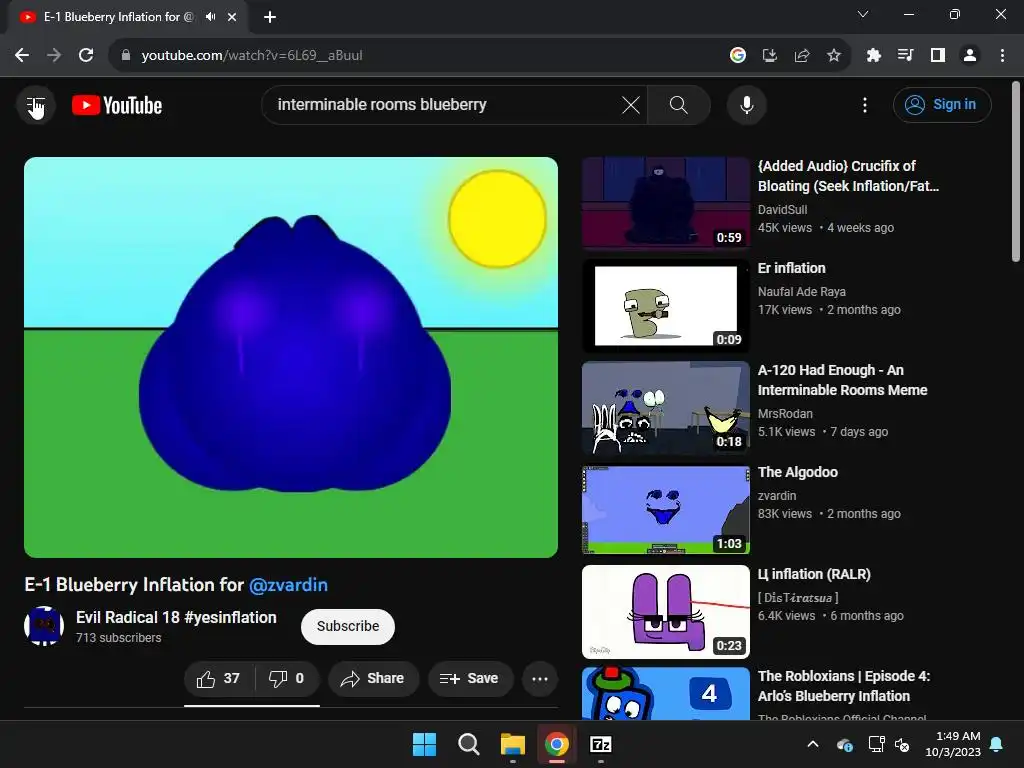Open The Algodoo video thumbnail
Image resolution: width=1024 pixels, height=768 pixels.
pos(665,509)
